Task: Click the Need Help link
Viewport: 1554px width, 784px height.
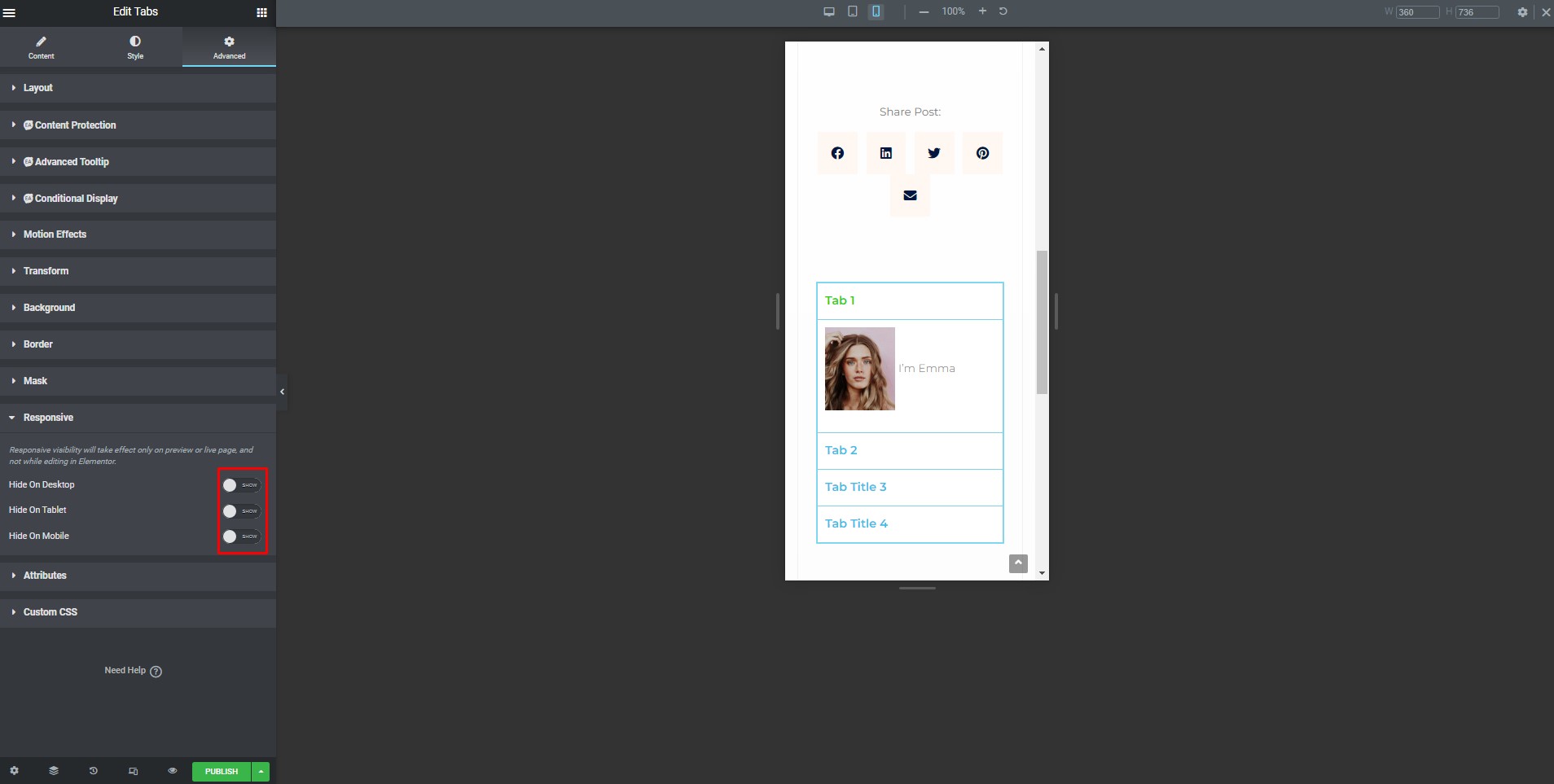Action: pyautogui.click(x=134, y=671)
